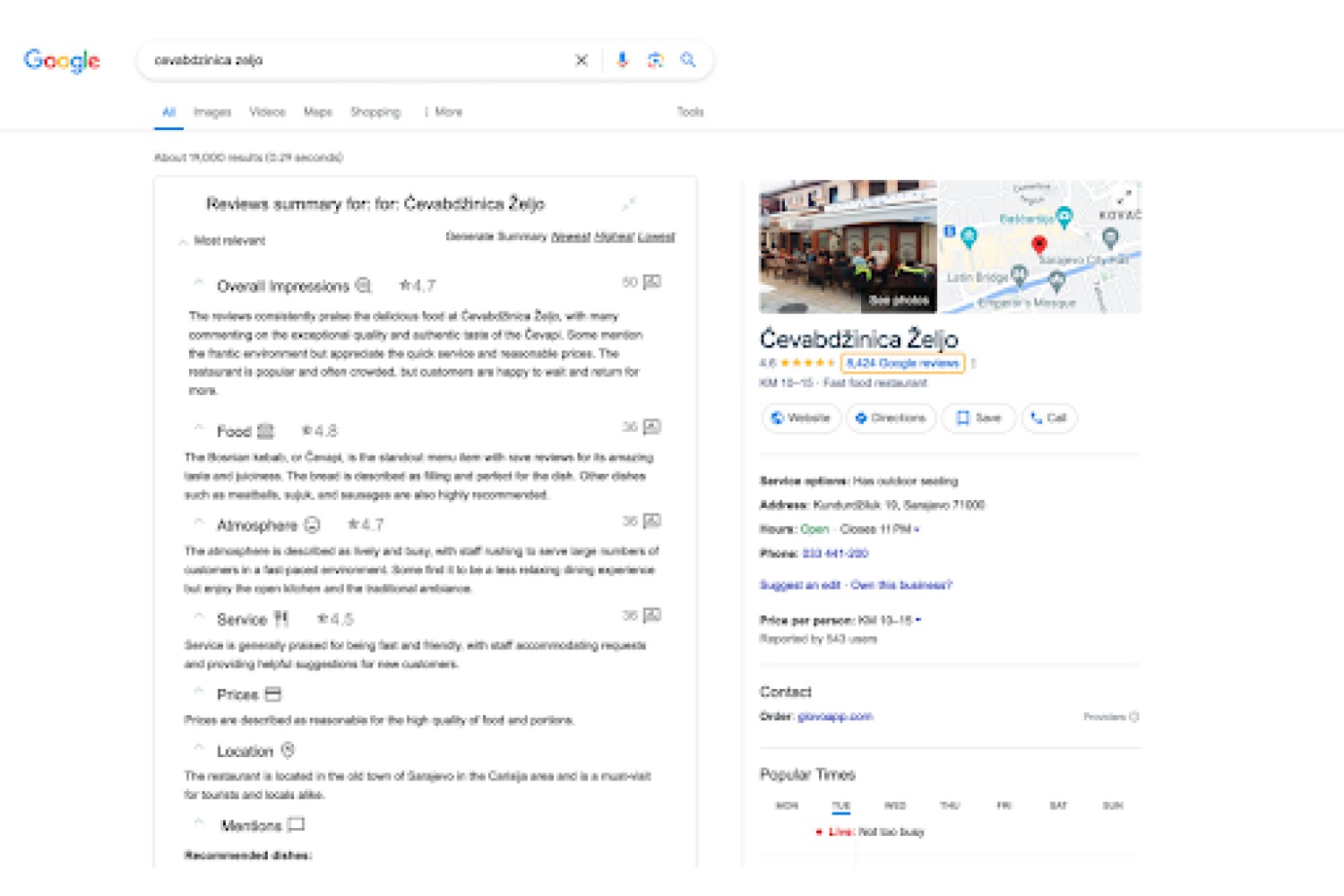Open the Most relevant sort dropdown
This screenshot has width=1344, height=896.
[x=222, y=241]
